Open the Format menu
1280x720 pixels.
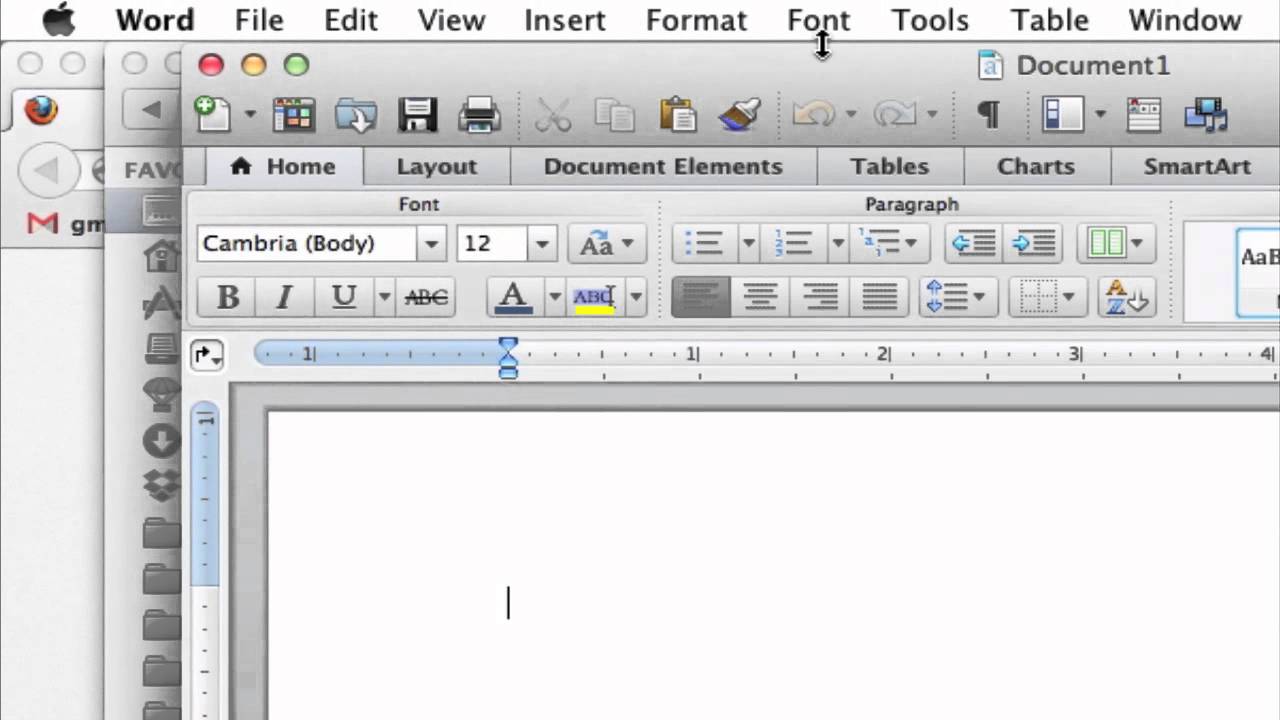click(x=696, y=20)
